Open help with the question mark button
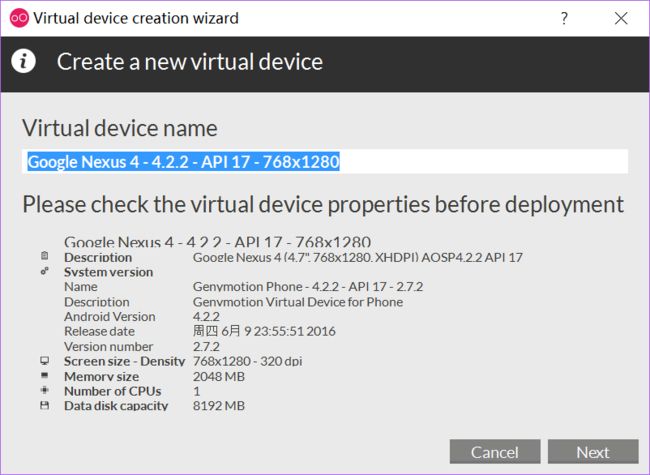650x475 pixels. [564, 18]
